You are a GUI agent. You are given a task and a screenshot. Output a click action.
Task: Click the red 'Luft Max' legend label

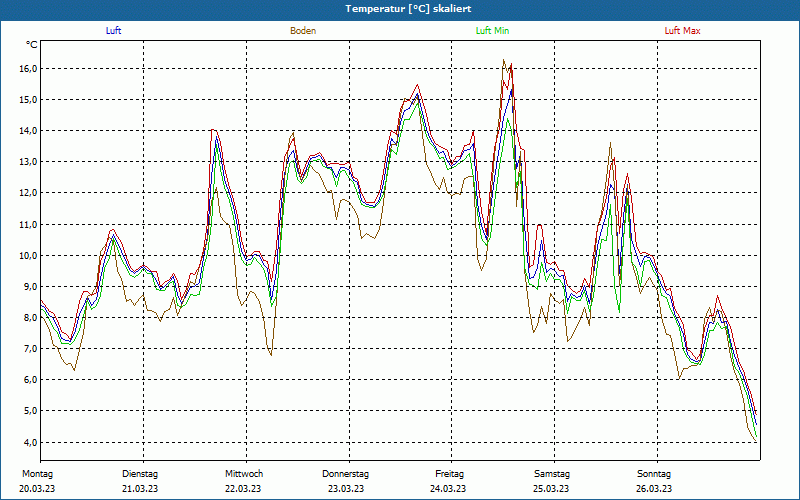(x=682, y=31)
